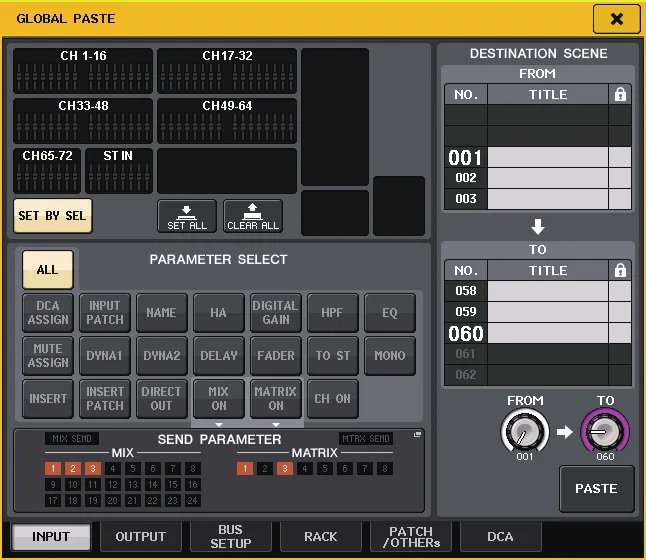Toggle MIX send 9
The height and width of the screenshot is (560, 646).
click(53, 485)
